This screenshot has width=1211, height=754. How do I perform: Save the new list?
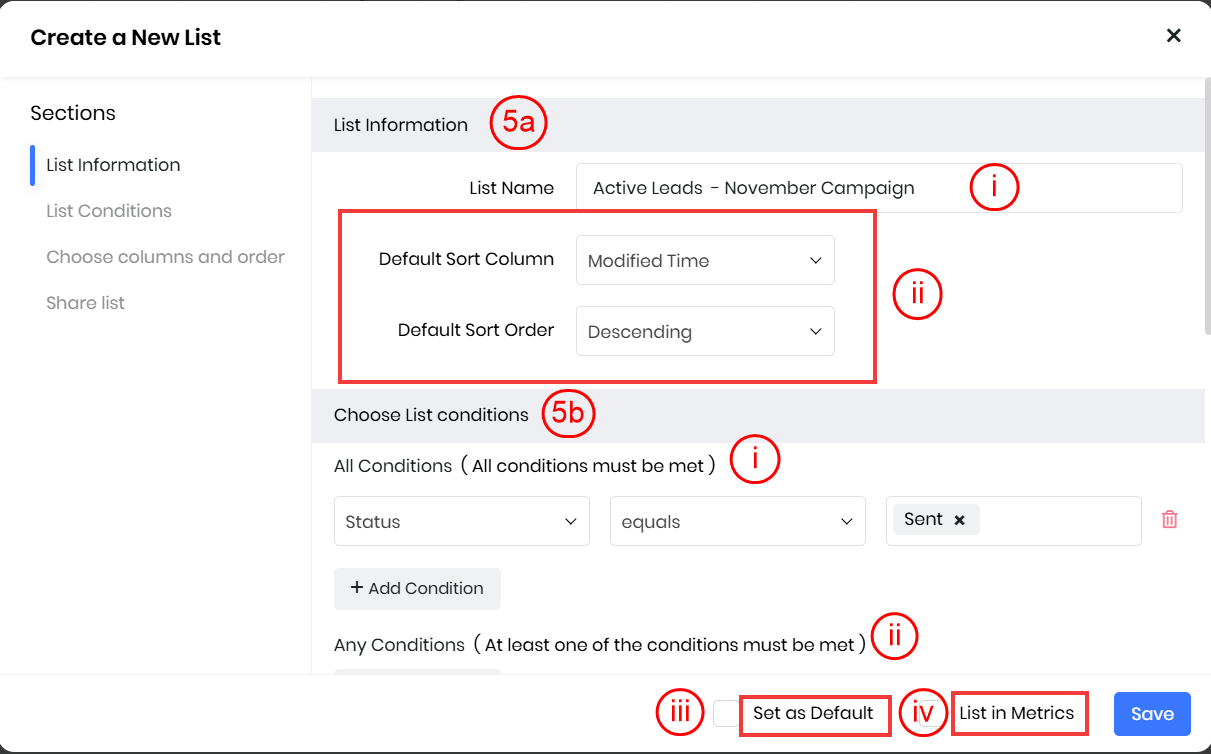tap(1152, 714)
